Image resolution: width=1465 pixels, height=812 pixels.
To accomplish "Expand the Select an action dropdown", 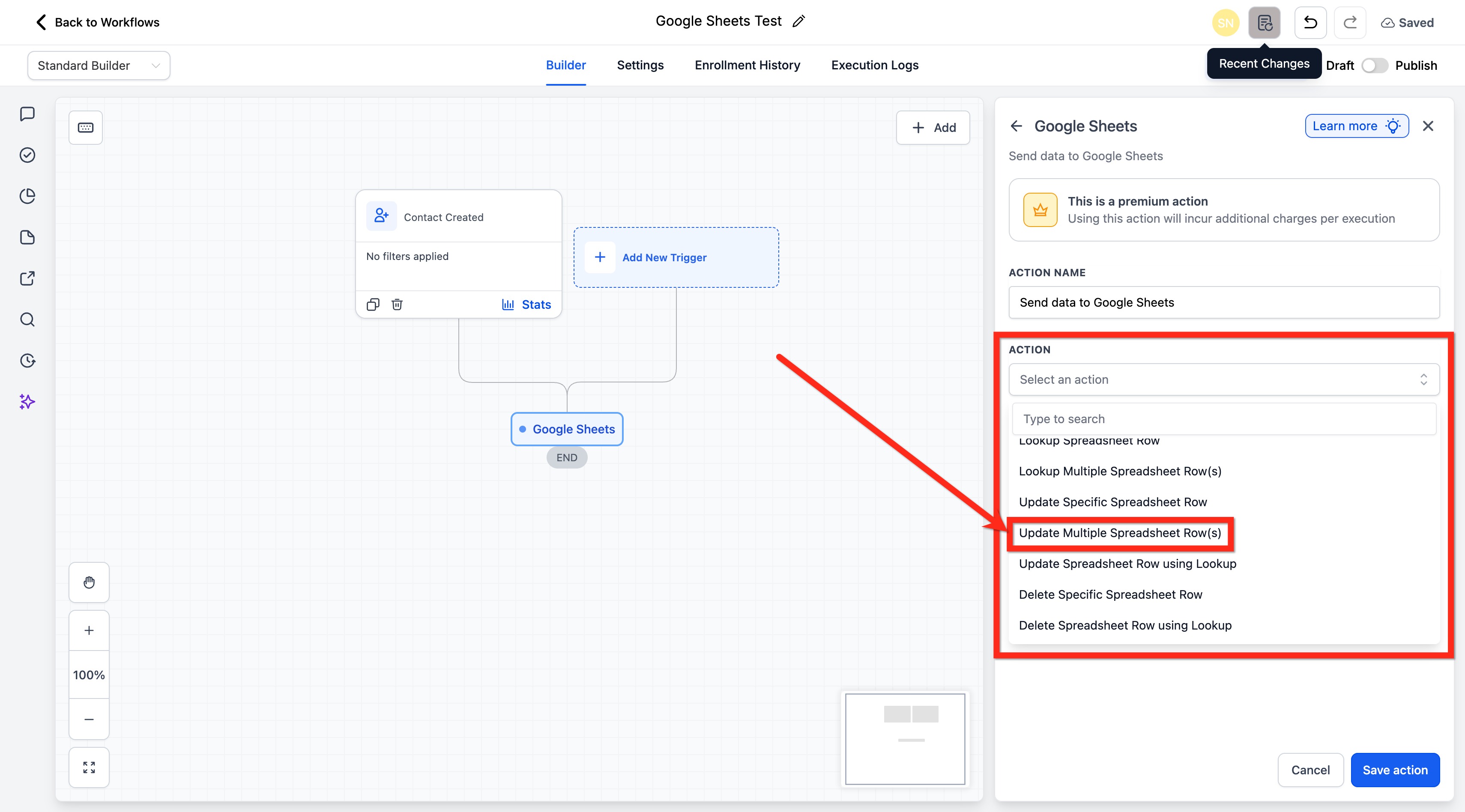I will point(1223,379).
